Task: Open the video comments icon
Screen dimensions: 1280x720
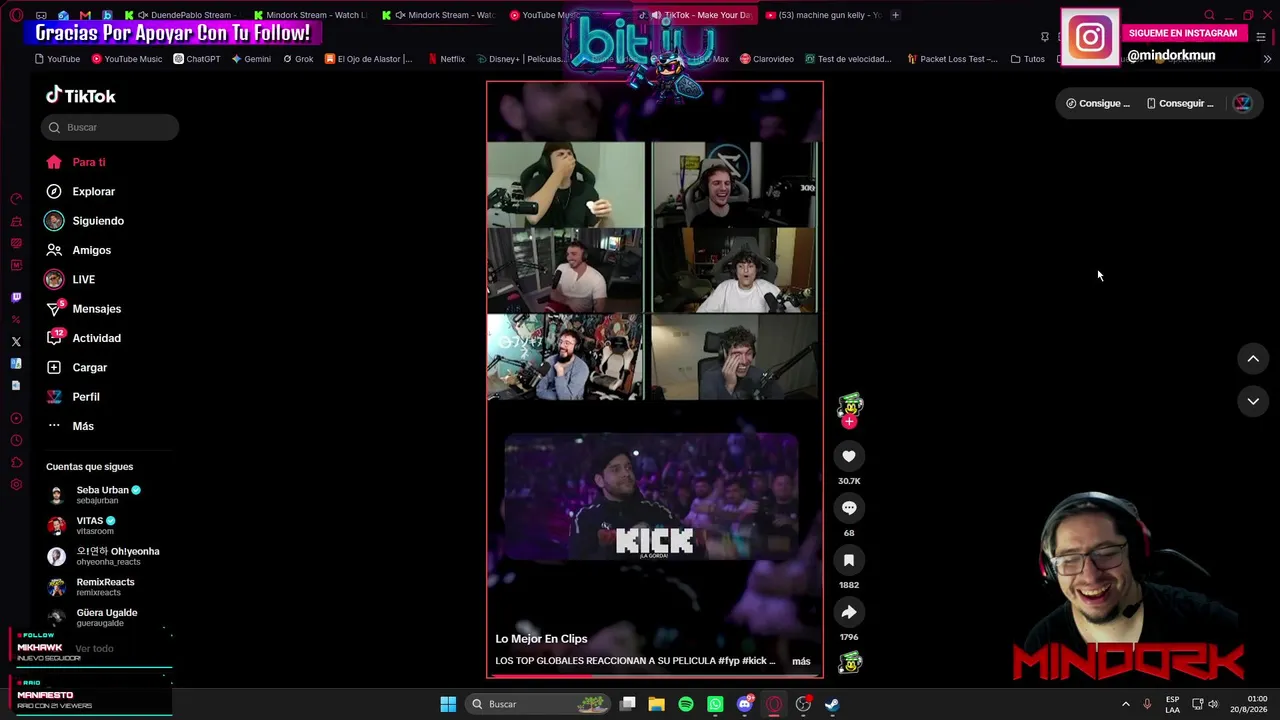Action: 849,508
